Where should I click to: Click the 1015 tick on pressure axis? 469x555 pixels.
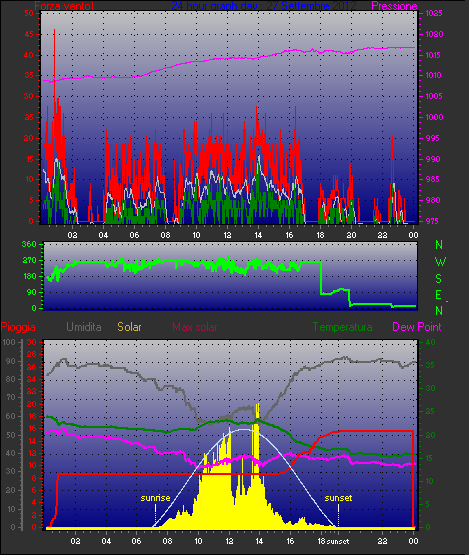pos(434,55)
